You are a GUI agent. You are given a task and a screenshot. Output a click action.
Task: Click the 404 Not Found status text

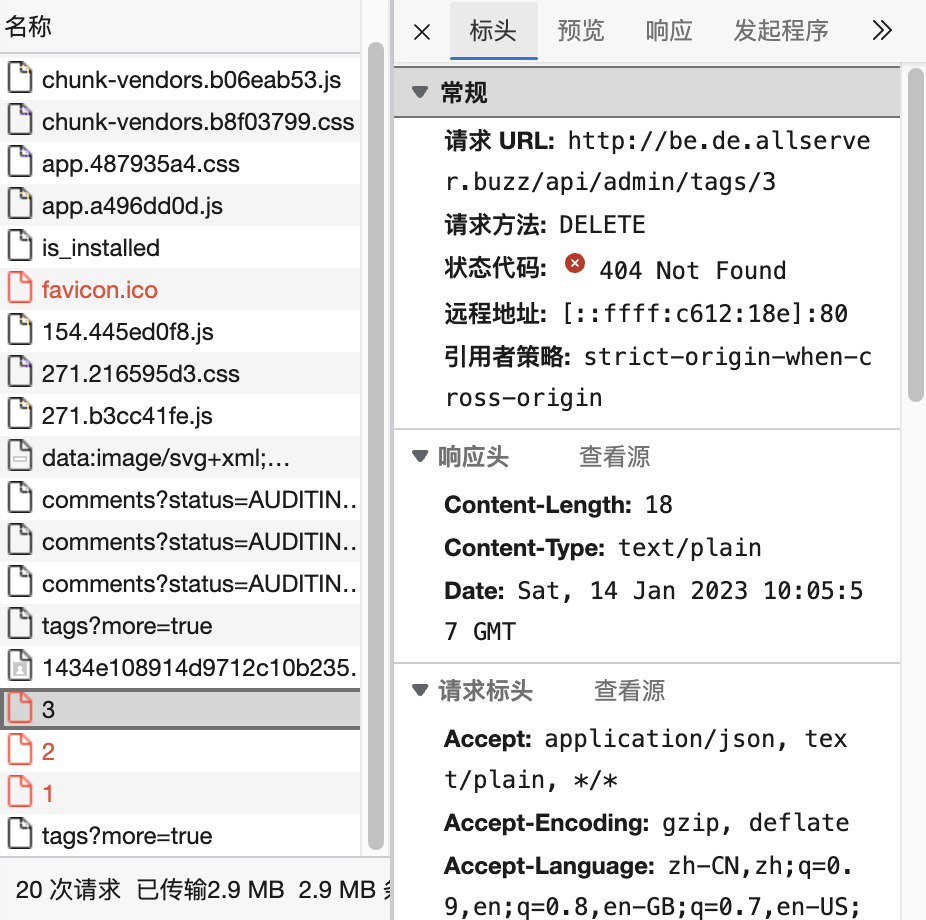[693, 270]
